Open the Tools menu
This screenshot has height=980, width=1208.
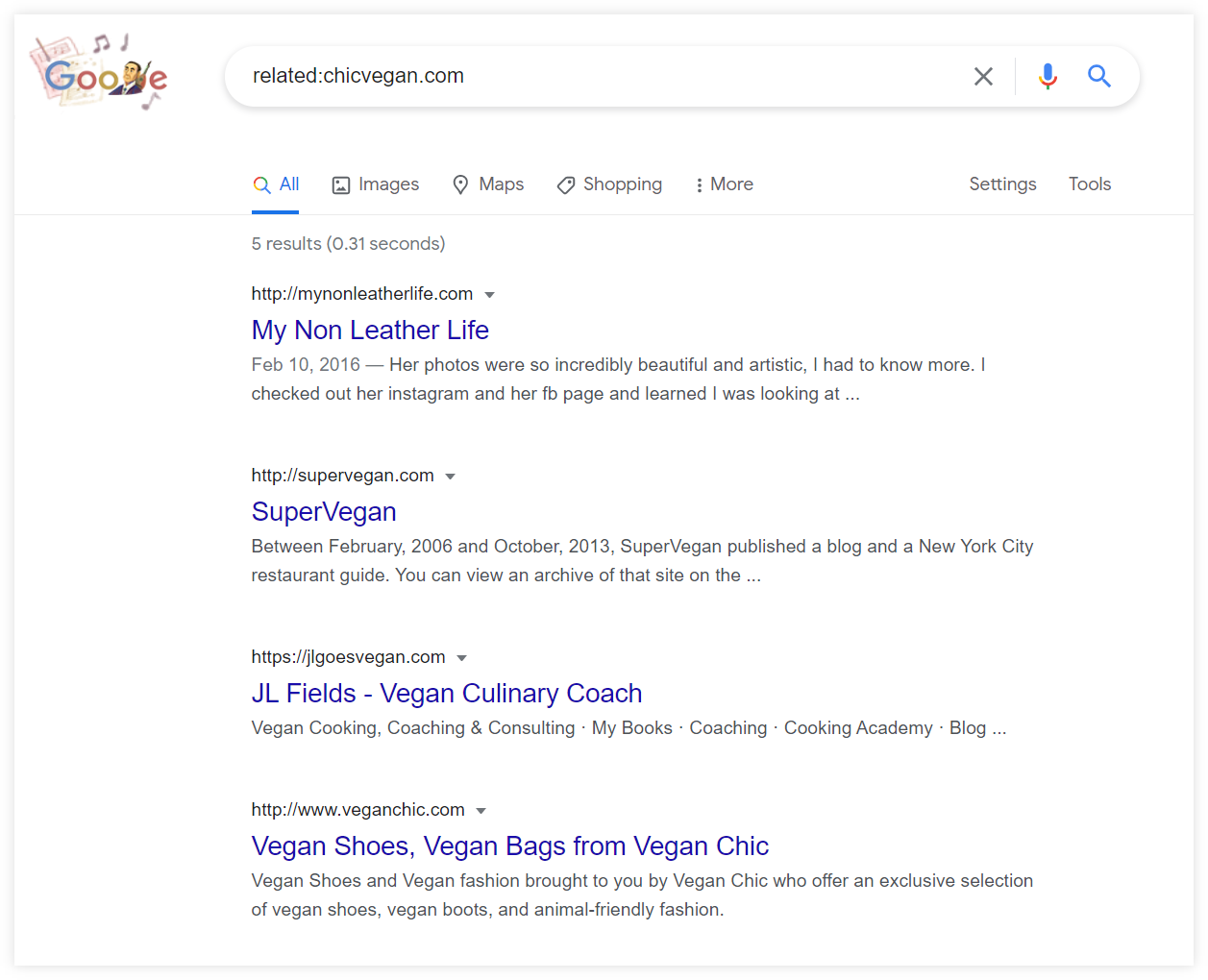pyautogui.click(x=1090, y=184)
